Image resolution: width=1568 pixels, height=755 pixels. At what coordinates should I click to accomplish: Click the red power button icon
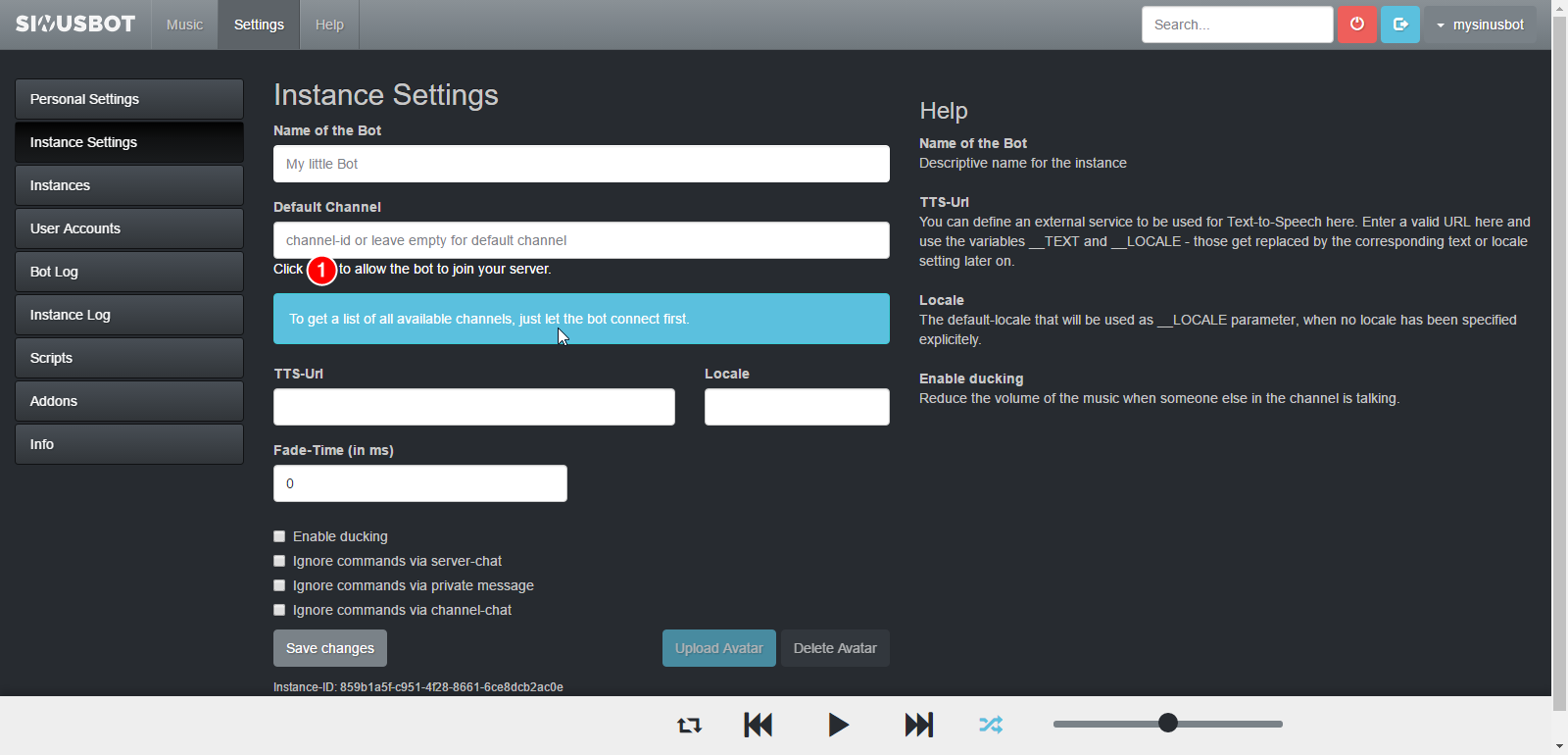[1357, 25]
